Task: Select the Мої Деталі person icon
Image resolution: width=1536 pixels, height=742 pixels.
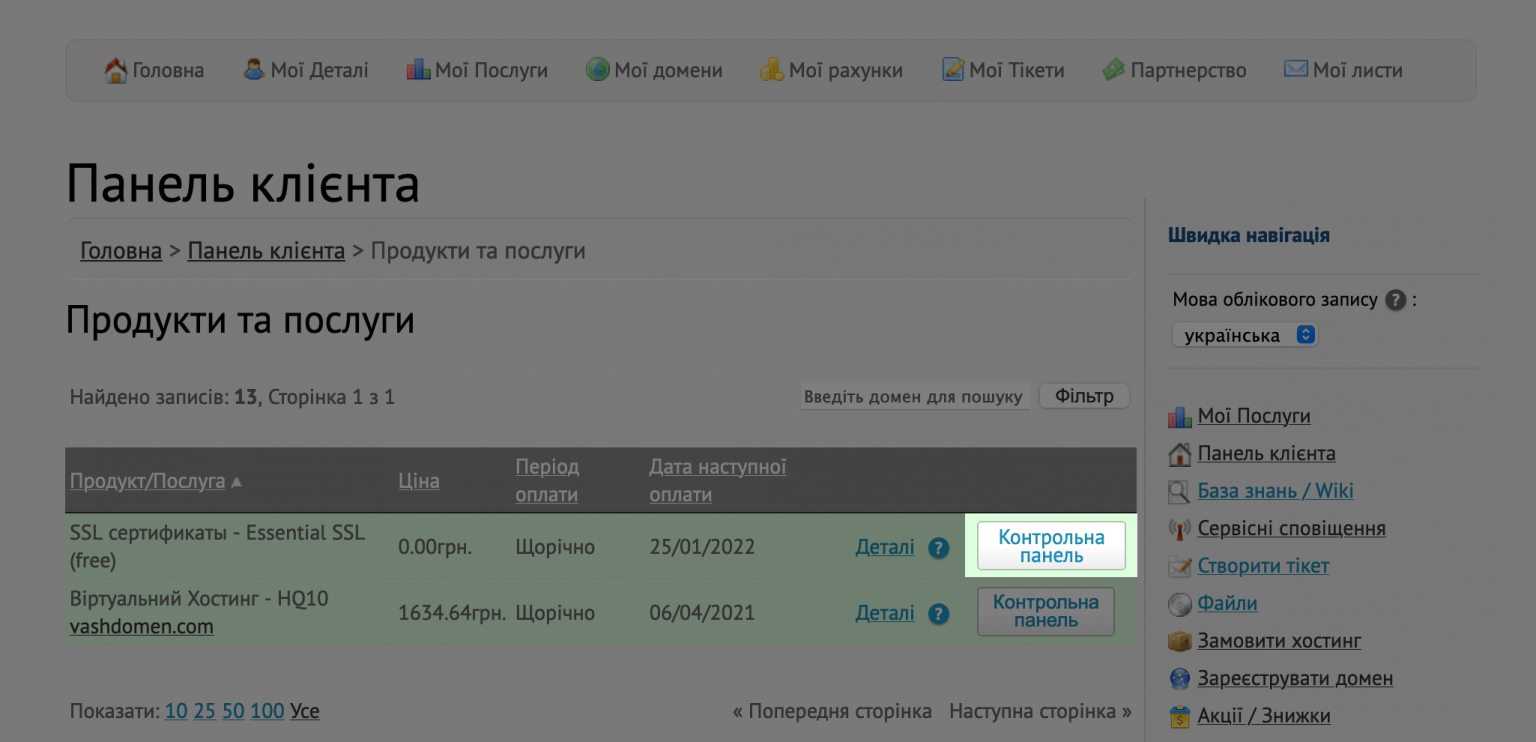Action: 252,69
